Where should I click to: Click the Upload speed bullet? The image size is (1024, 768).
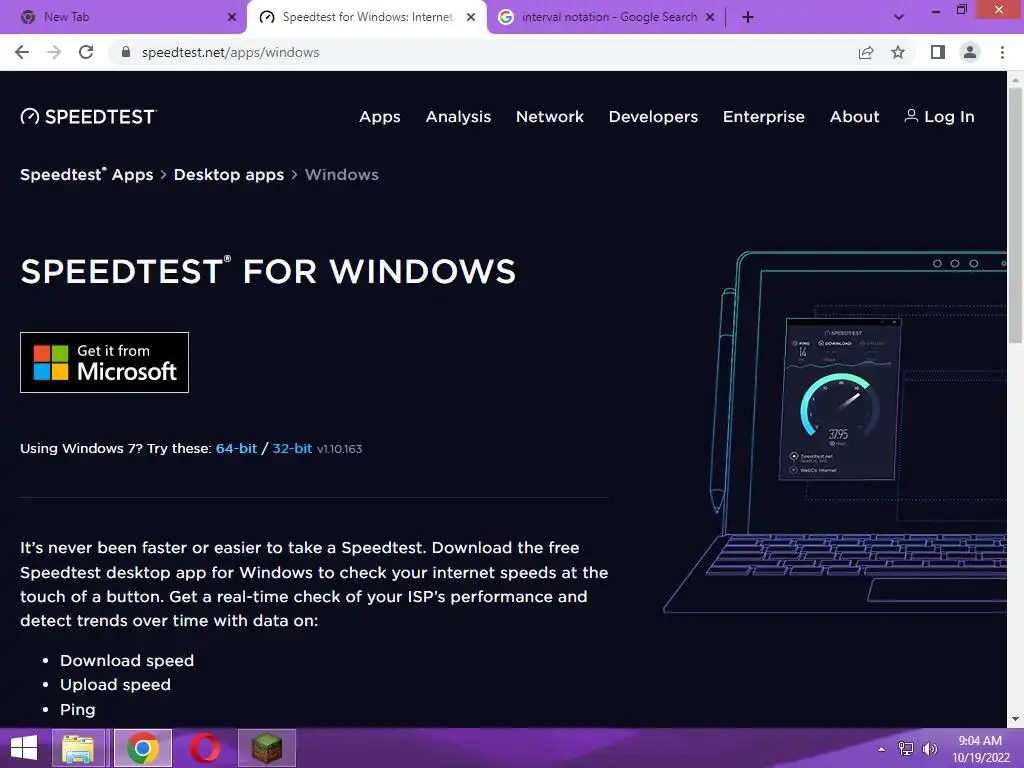(x=115, y=684)
